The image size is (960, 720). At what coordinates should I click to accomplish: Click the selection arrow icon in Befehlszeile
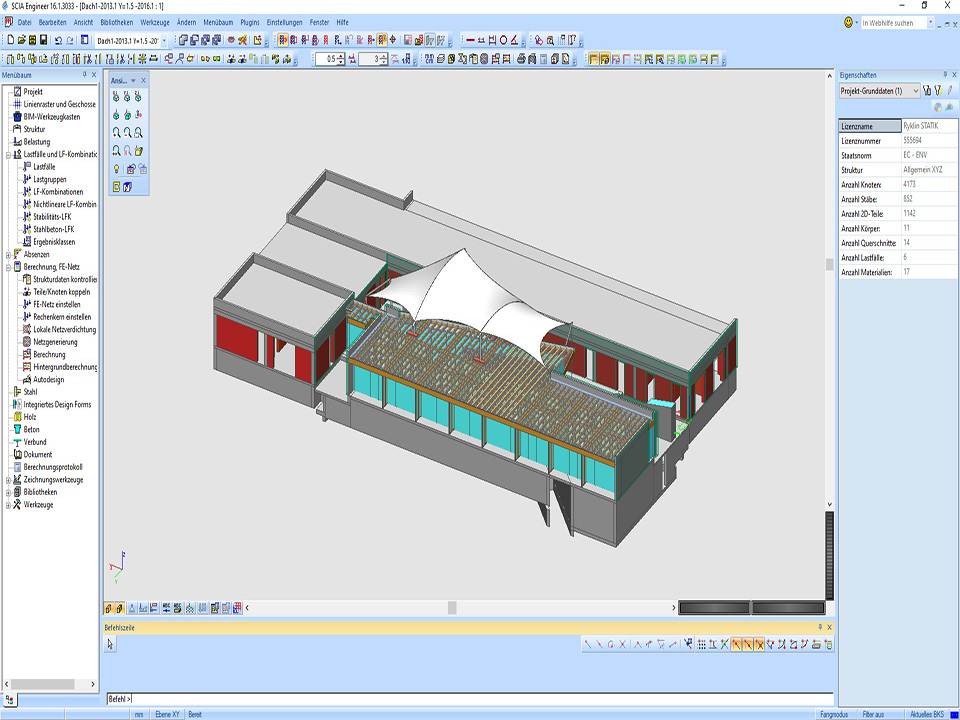111,645
